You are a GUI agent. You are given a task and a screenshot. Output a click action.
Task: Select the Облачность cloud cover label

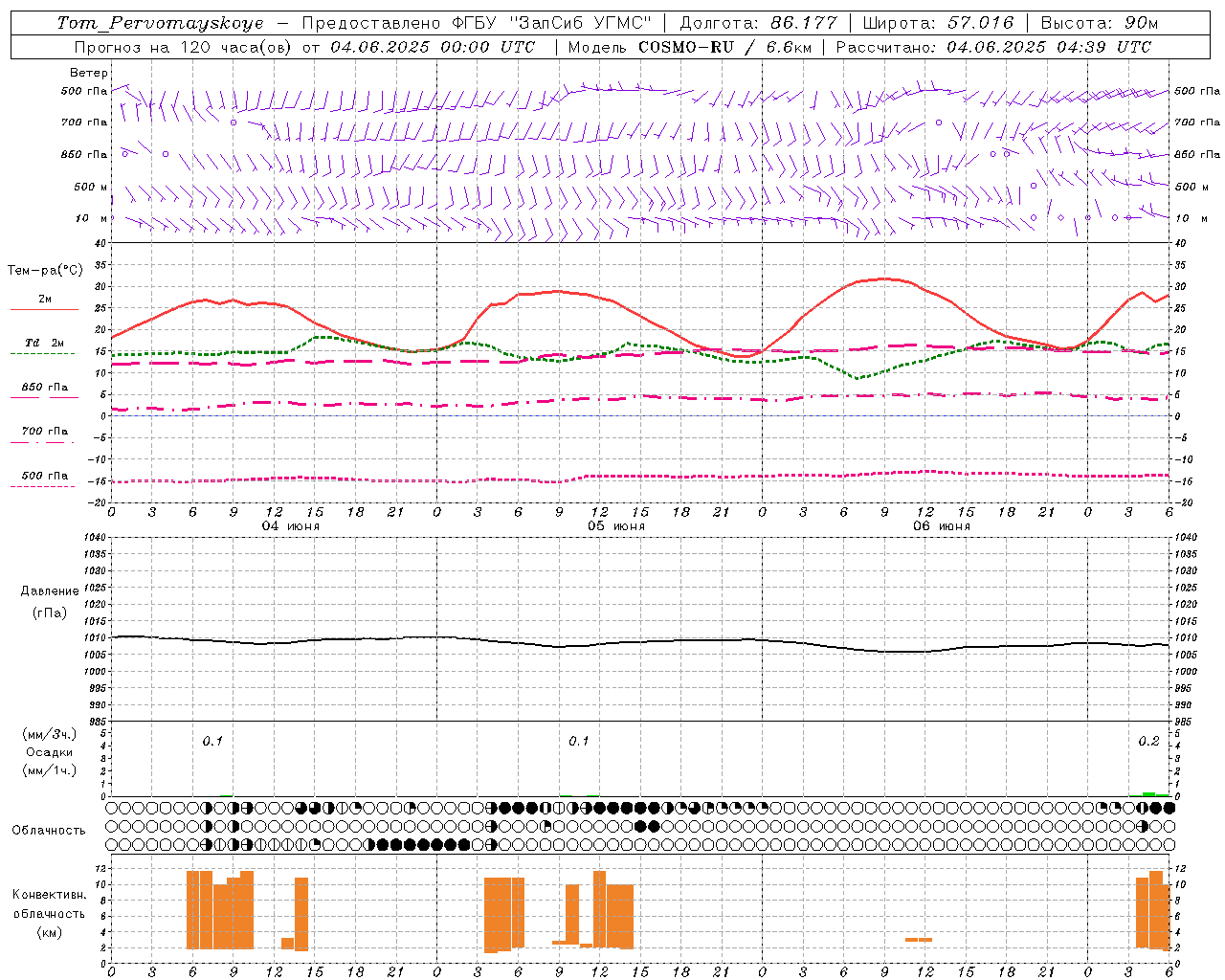pos(49,831)
